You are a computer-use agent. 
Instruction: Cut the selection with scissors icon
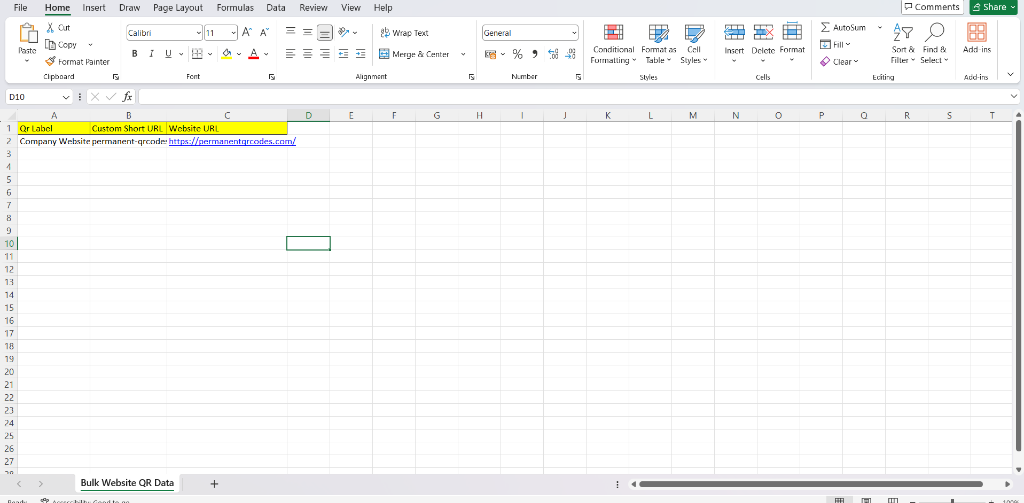[x=50, y=27]
